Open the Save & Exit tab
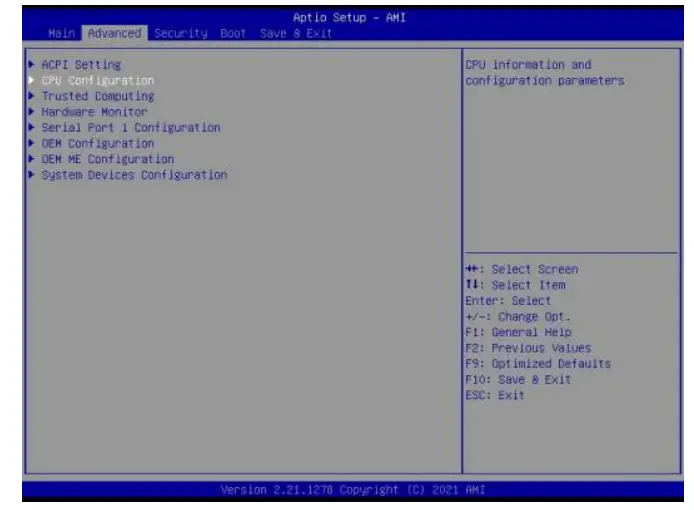 pyautogui.click(x=296, y=33)
